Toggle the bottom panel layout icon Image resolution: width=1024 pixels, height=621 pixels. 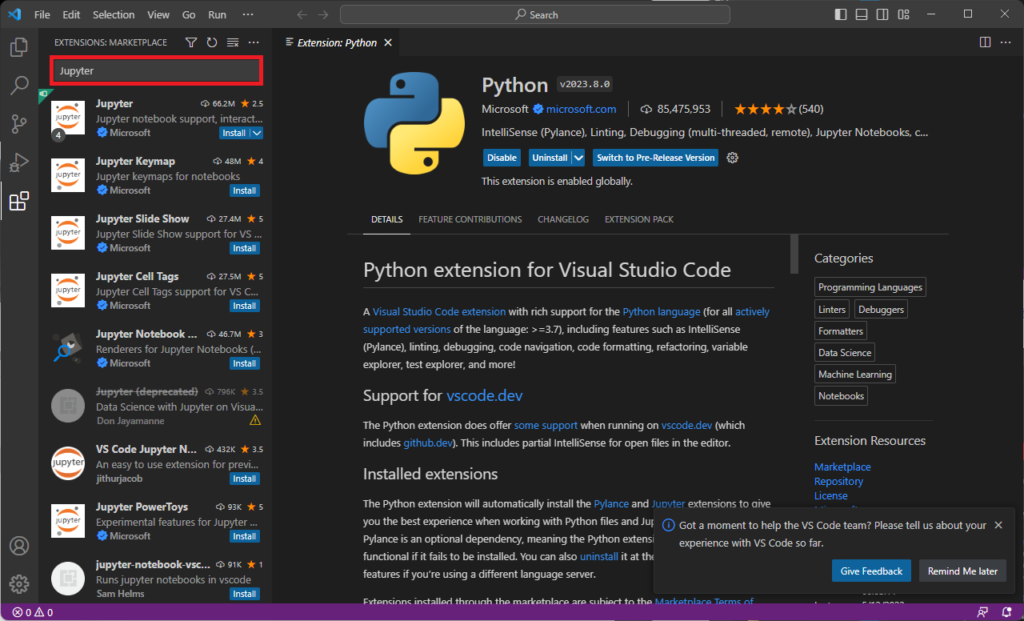(861, 14)
